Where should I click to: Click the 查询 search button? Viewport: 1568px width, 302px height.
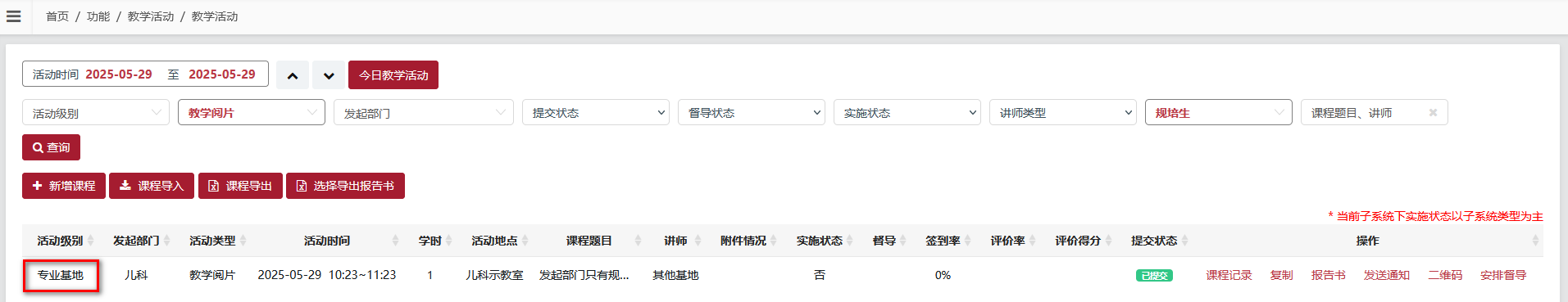click(x=51, y=147)
